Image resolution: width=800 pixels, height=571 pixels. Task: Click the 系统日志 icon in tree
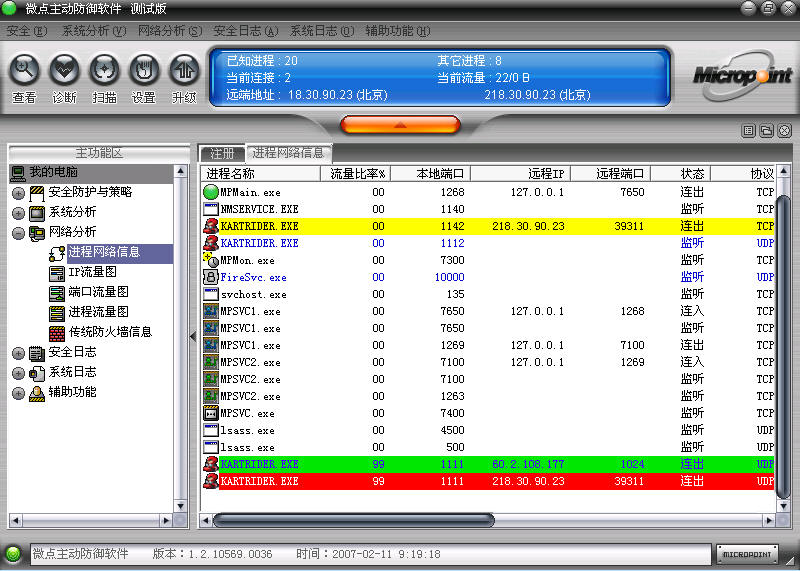pos(37,373)
